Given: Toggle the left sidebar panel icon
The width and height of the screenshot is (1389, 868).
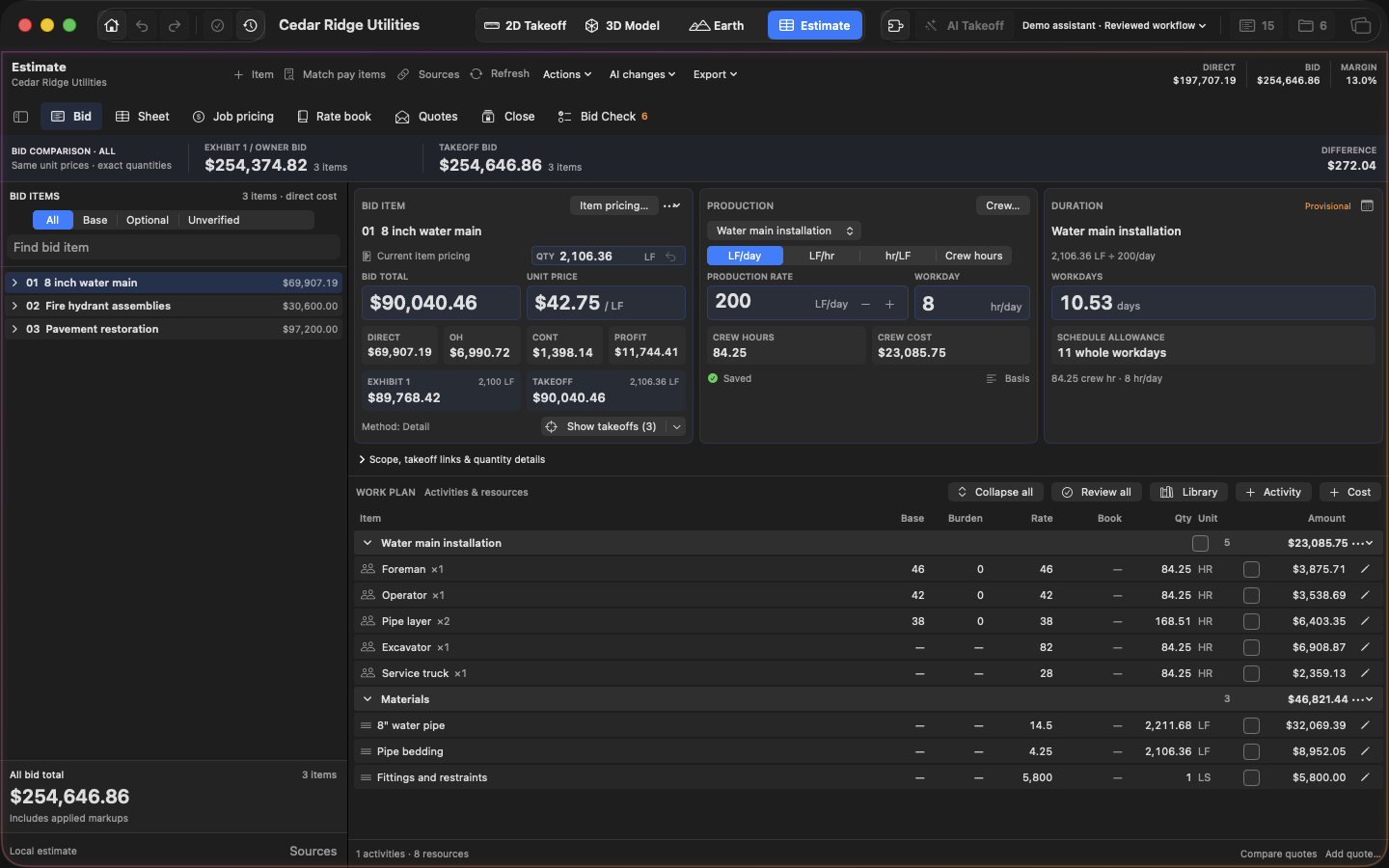Looking at the screenshot, I should click(20, 117).
